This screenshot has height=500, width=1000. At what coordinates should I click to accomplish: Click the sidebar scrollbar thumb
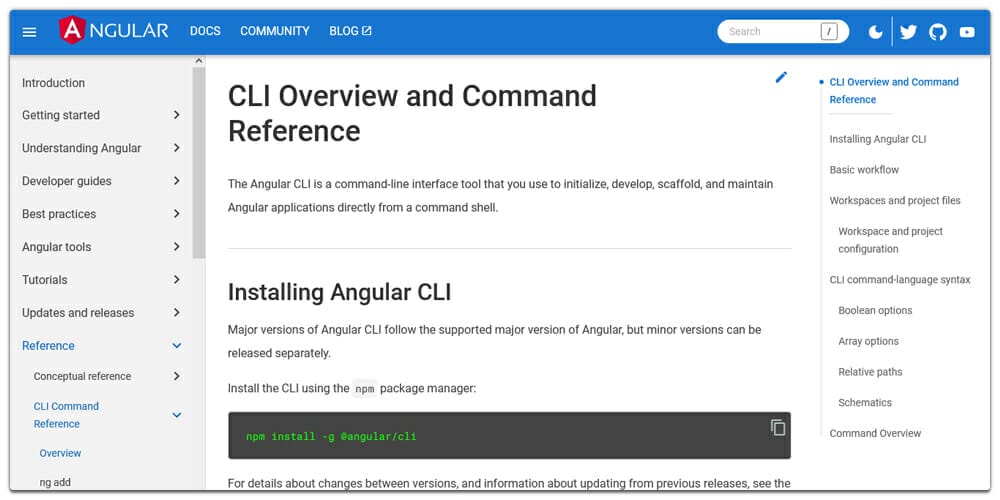tap(199, 163)
